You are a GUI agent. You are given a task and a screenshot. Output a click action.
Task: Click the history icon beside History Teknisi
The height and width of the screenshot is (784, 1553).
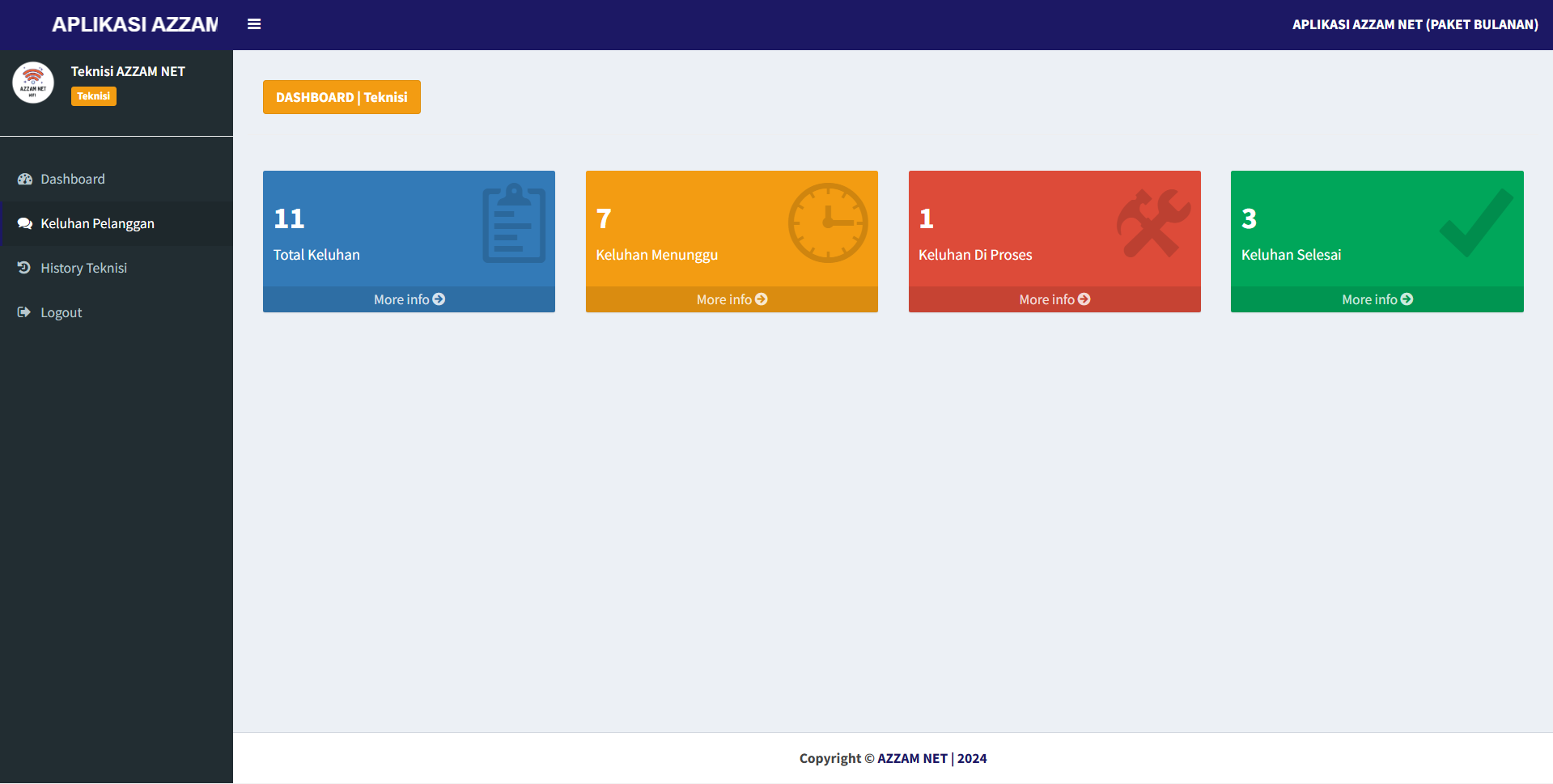(x=24, y=268)
